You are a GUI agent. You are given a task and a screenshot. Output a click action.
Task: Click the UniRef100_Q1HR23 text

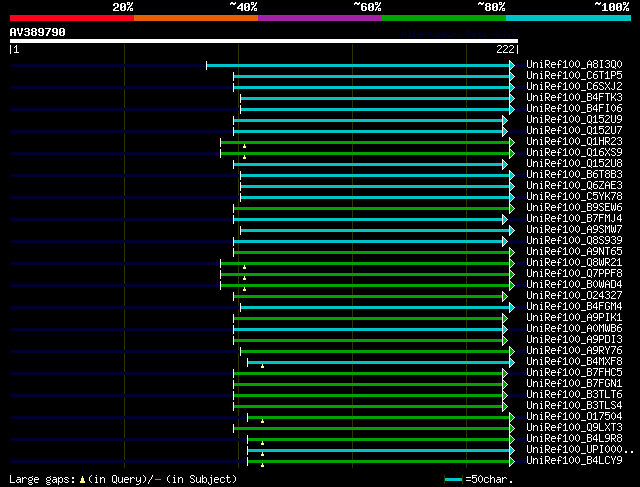click(574, 142)
